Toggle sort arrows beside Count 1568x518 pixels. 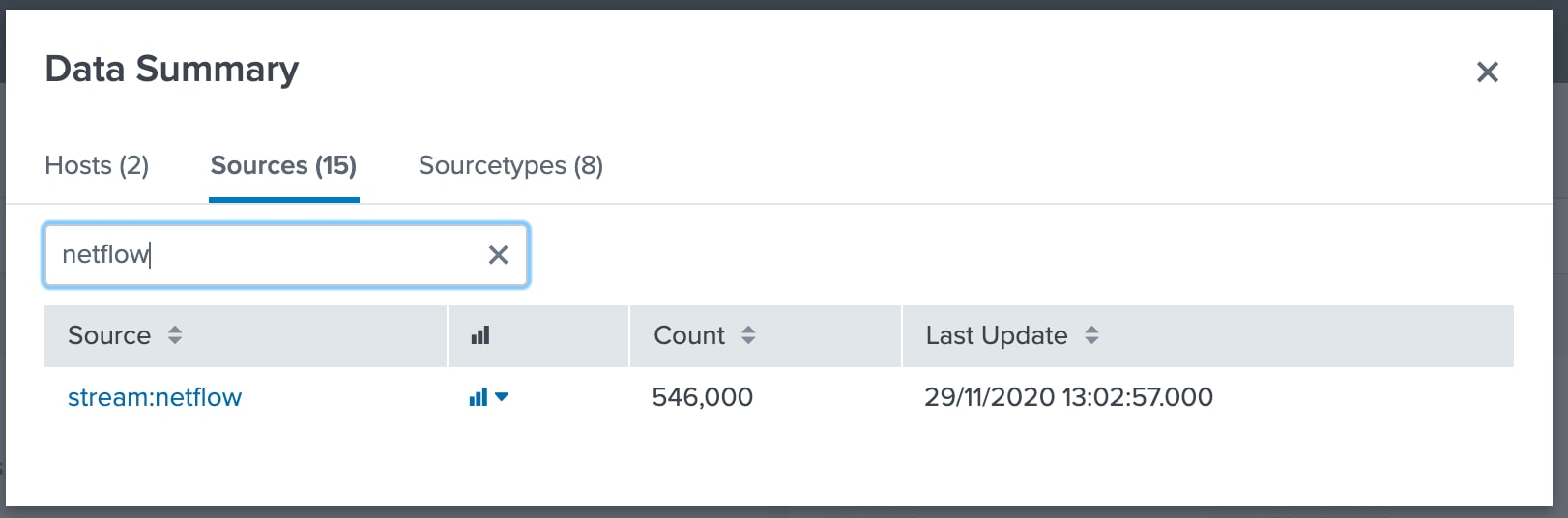748,335
